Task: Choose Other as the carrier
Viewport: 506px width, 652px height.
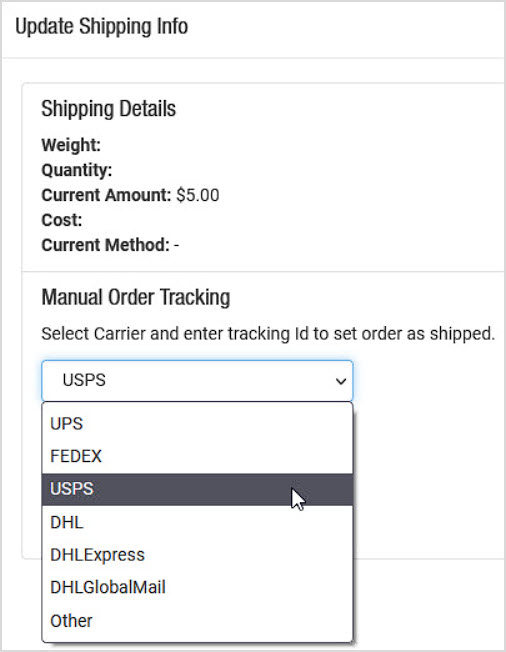Action: click(197, 620)
